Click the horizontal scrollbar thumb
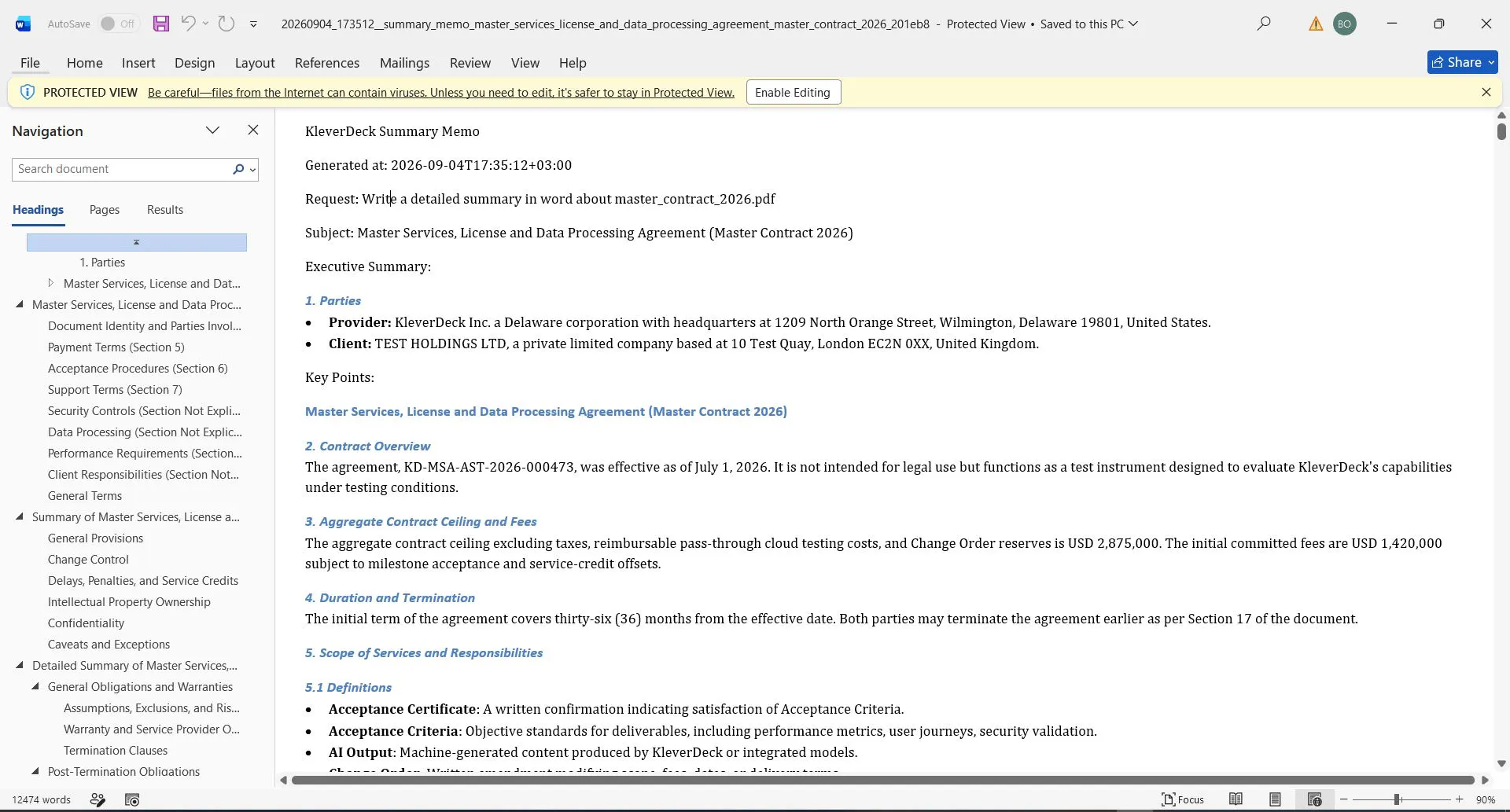1510x812 pixels. click(882, 780)
